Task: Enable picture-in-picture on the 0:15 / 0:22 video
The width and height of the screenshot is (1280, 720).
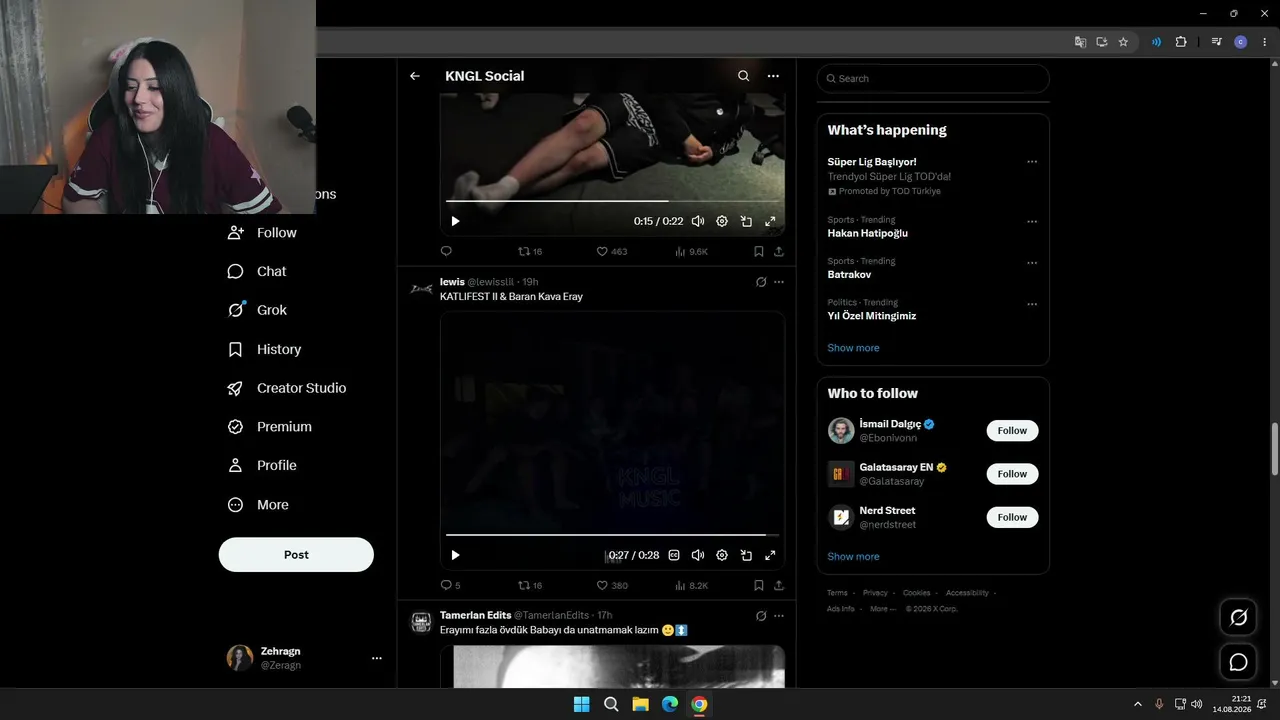Action: click(746, 221)
